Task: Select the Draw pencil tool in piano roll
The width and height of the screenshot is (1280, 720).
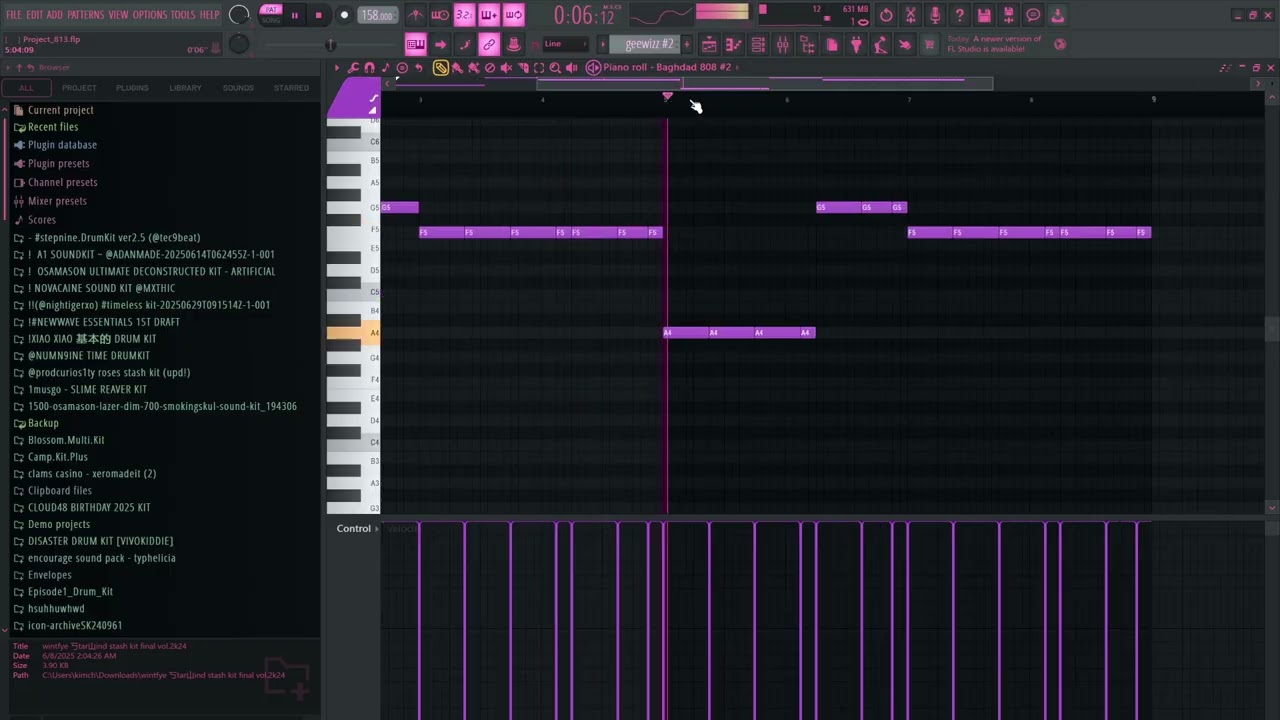Action: [440, 68]
